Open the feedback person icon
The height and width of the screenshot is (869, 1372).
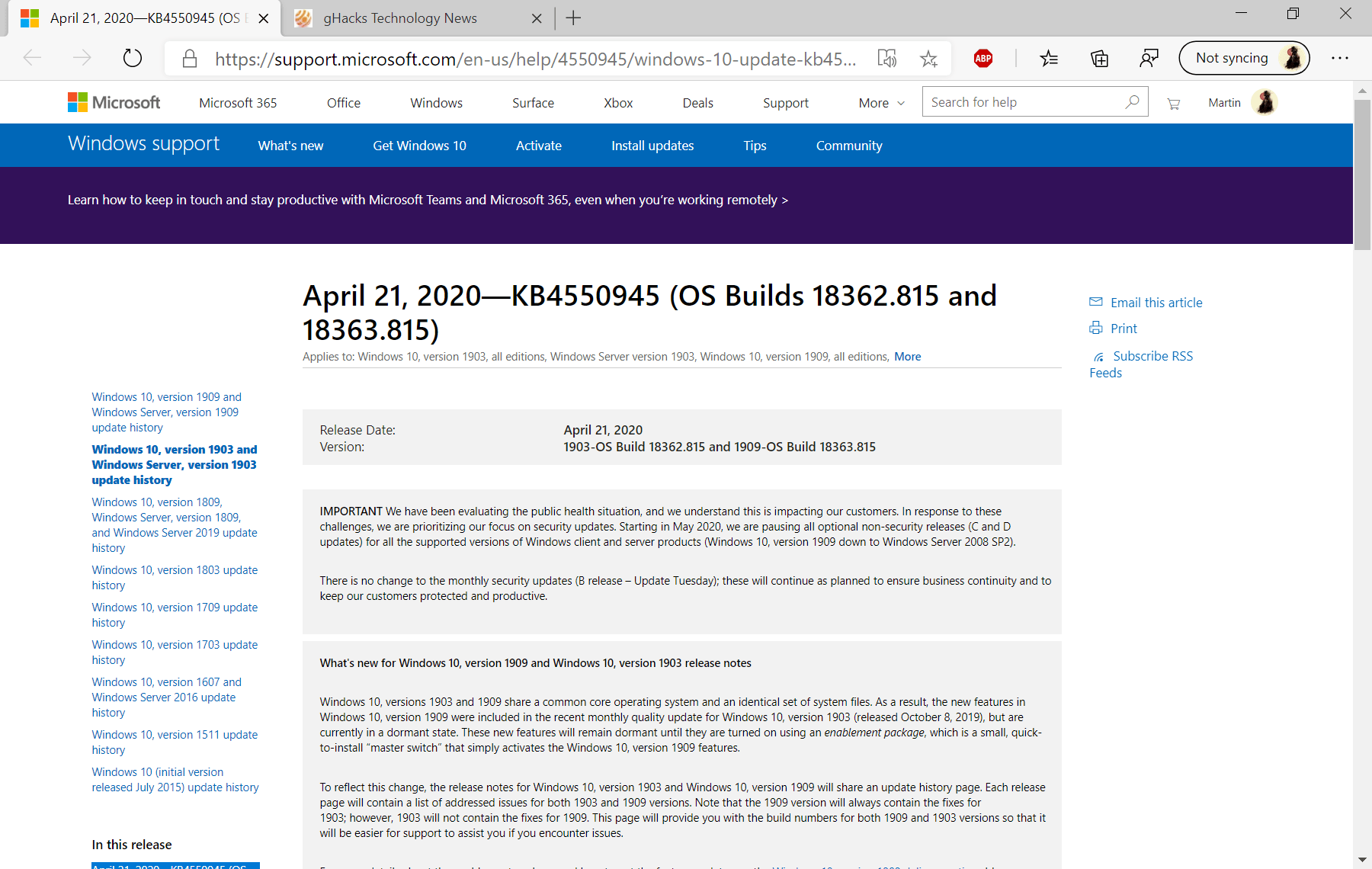(x=1149, y=58)
